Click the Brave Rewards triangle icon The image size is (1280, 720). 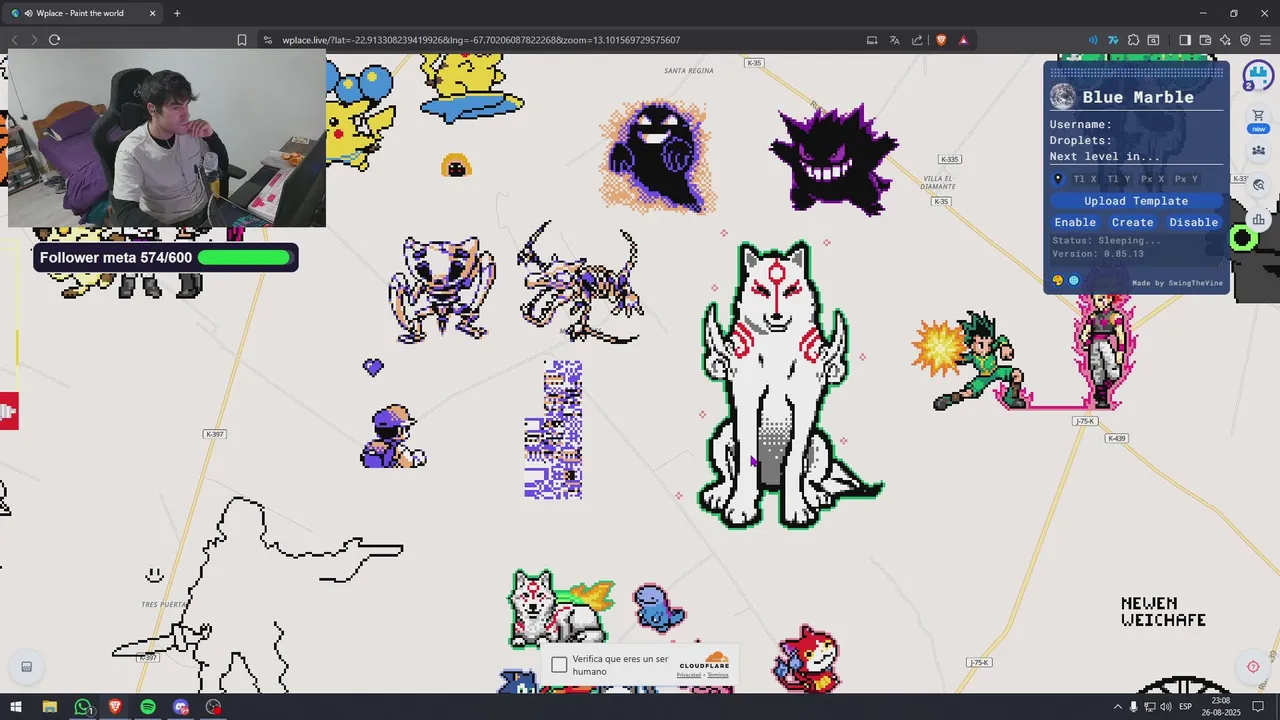click(x=963, y=40)
